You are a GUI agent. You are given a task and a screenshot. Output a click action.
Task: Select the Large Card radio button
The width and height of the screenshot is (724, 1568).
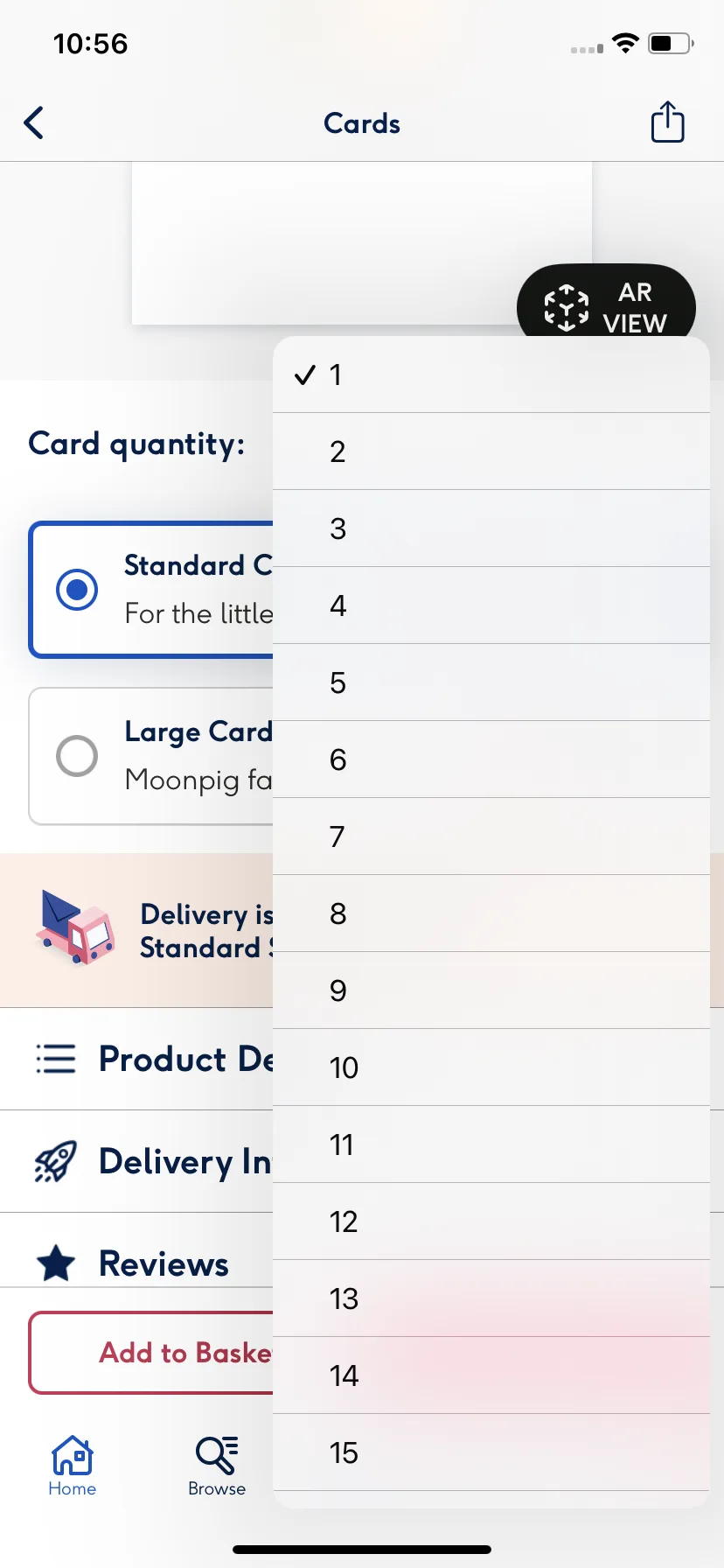[77, 756]
